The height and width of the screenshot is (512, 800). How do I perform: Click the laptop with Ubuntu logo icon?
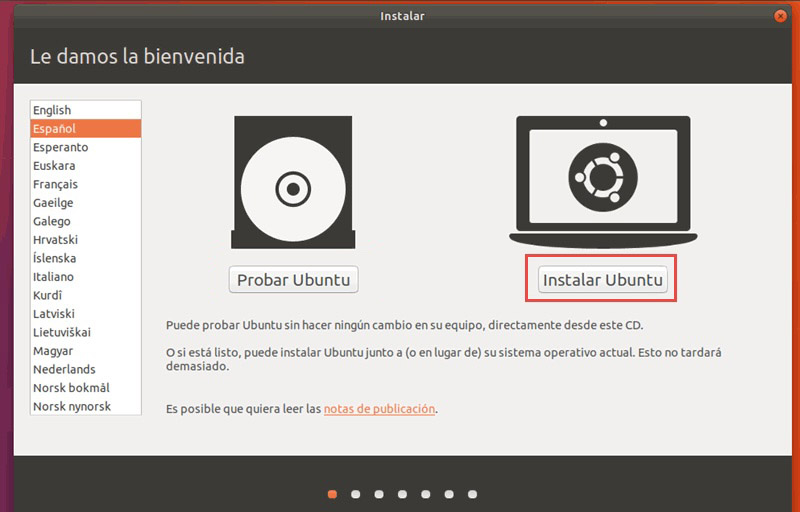(603, 181)
